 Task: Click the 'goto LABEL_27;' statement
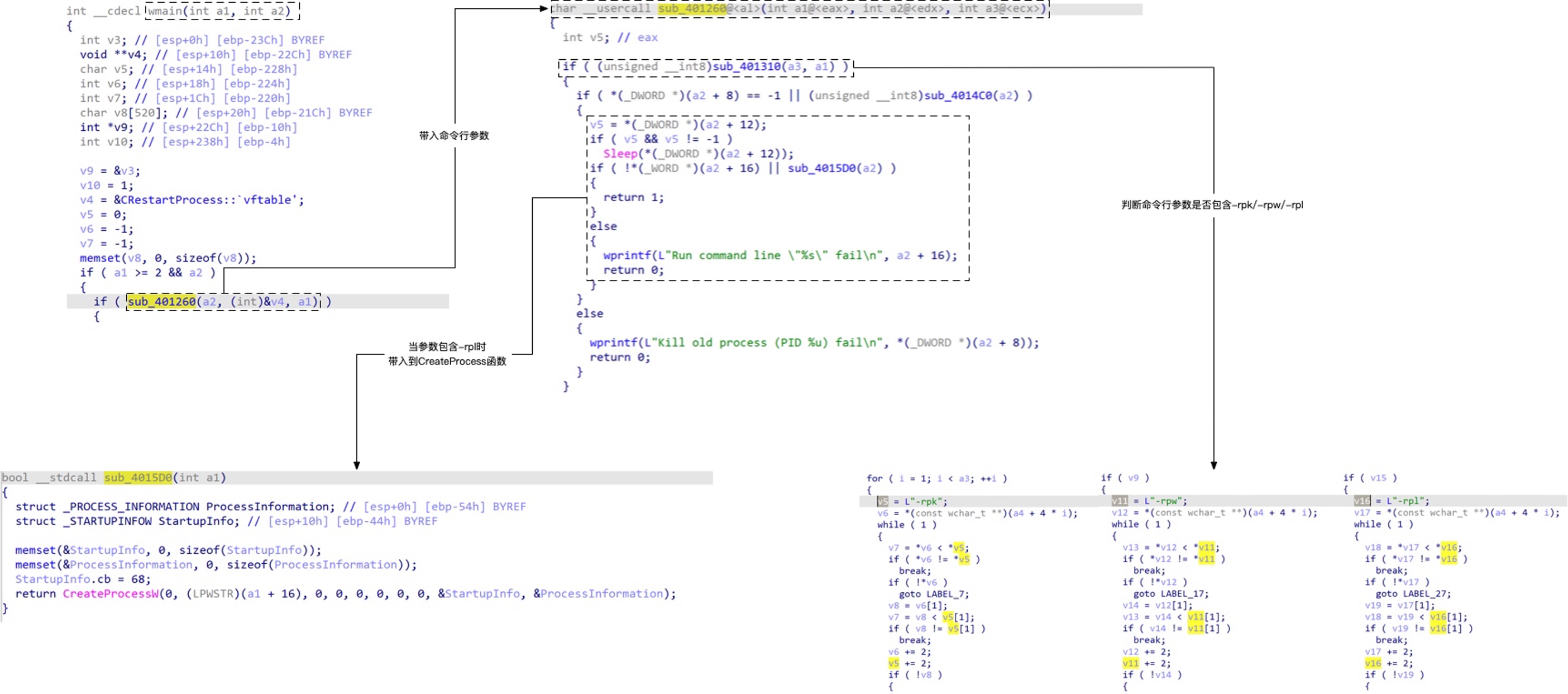tap(1413, 593)
